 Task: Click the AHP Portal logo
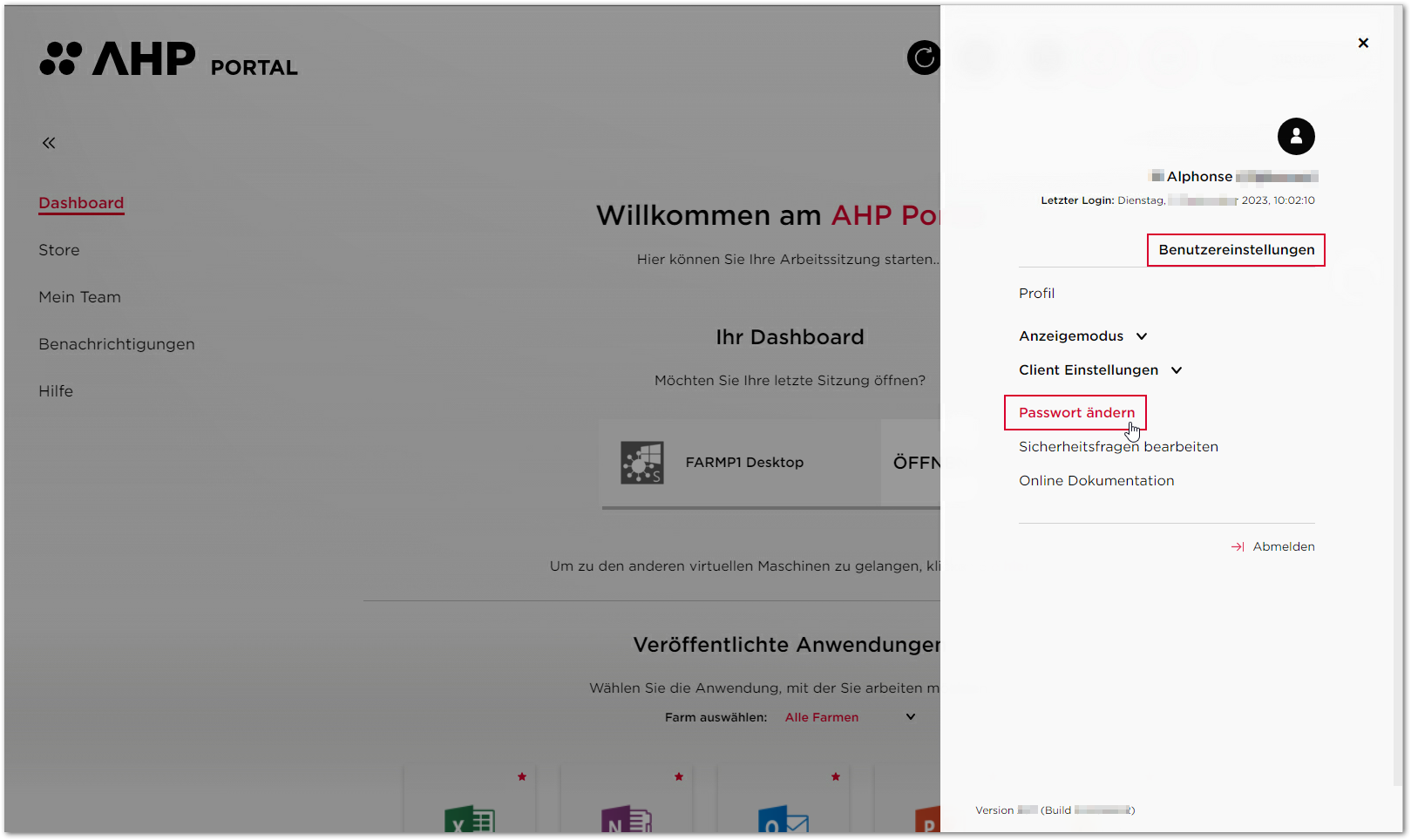[169, 59]
